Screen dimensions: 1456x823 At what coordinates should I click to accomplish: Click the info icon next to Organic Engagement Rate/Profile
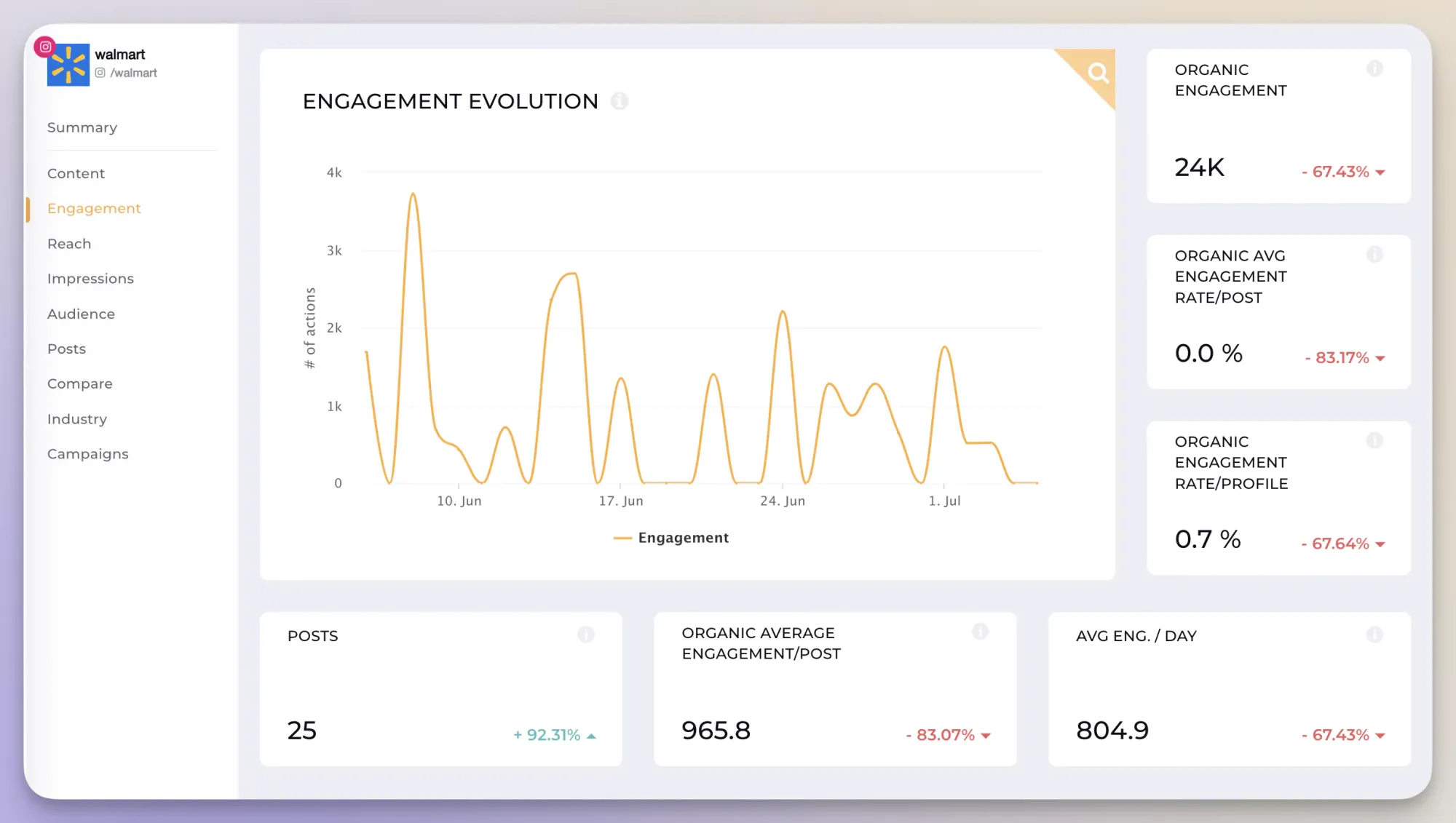click(x=1374, y=440)
